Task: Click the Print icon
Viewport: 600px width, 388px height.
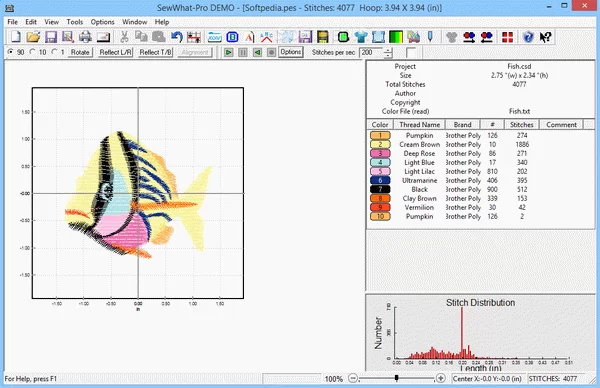Action: 85,37
